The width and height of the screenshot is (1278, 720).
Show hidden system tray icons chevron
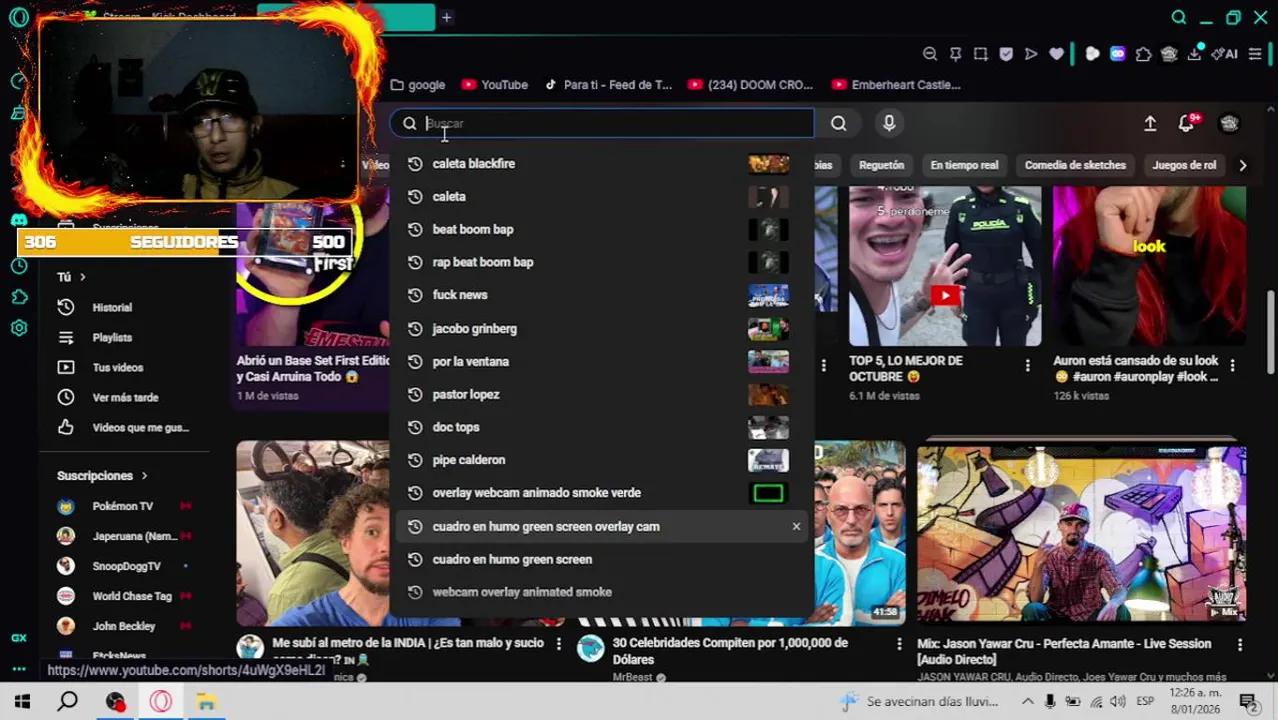(x=1027, y=701)
